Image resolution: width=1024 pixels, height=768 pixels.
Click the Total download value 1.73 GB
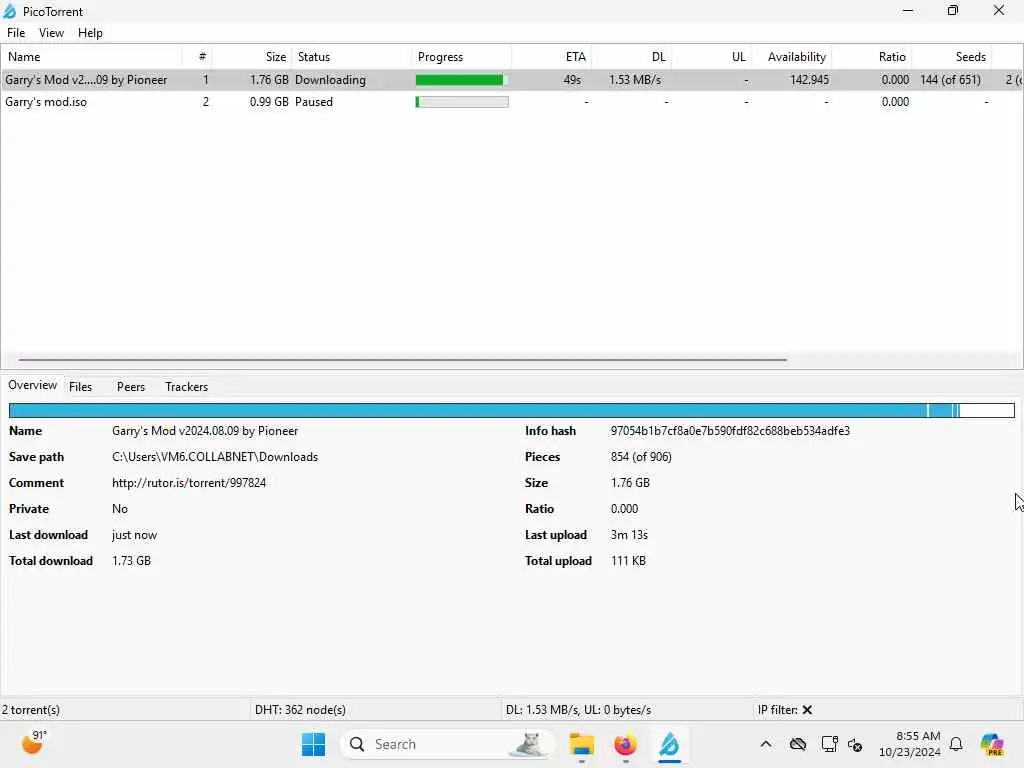point(131,561)
